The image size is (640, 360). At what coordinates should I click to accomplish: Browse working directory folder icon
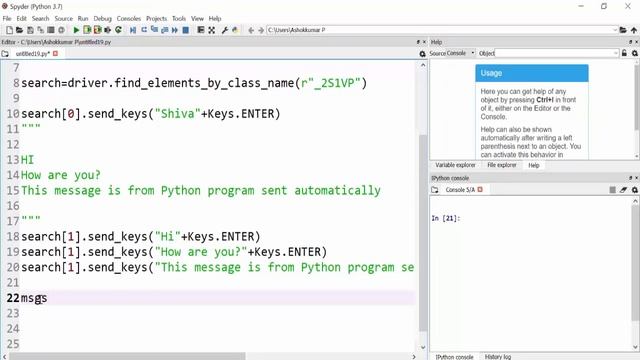coord(623,30)
